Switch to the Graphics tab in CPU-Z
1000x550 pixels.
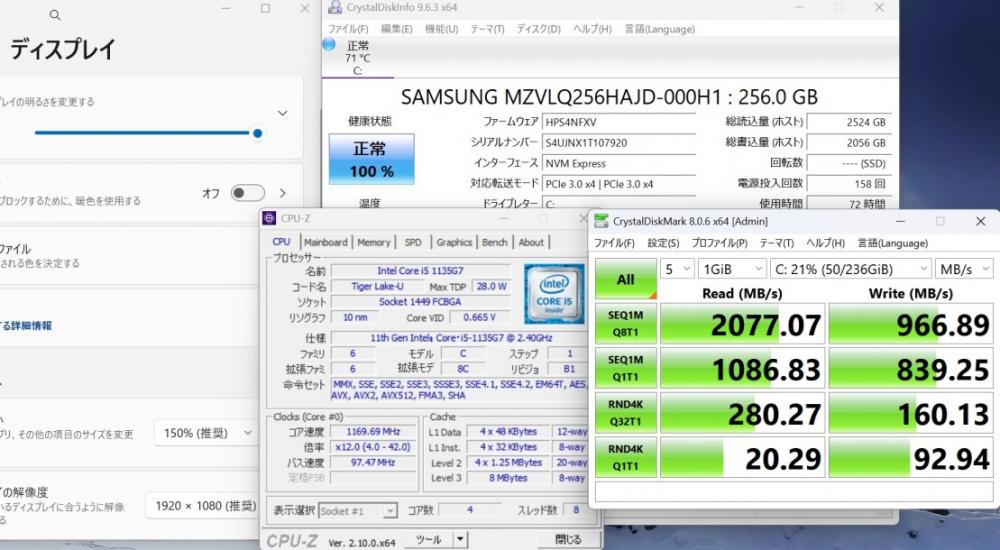(x=454, y=242)
